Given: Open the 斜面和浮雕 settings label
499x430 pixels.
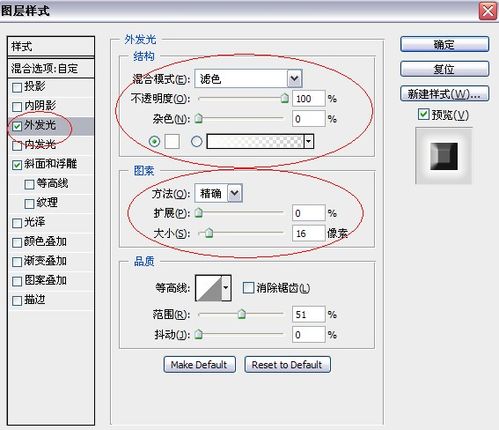Looking at the screenshot, I should pyautogui.click(x=50, y=164).
